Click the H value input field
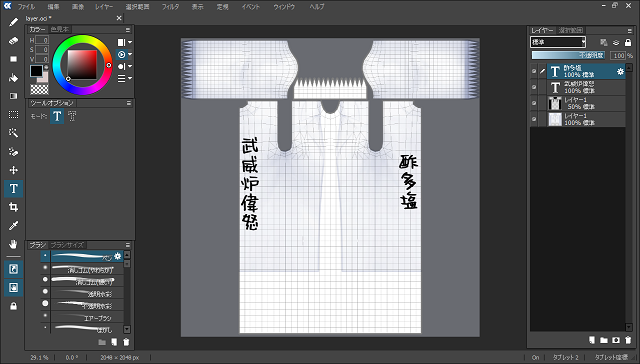 tap(42, 40)
